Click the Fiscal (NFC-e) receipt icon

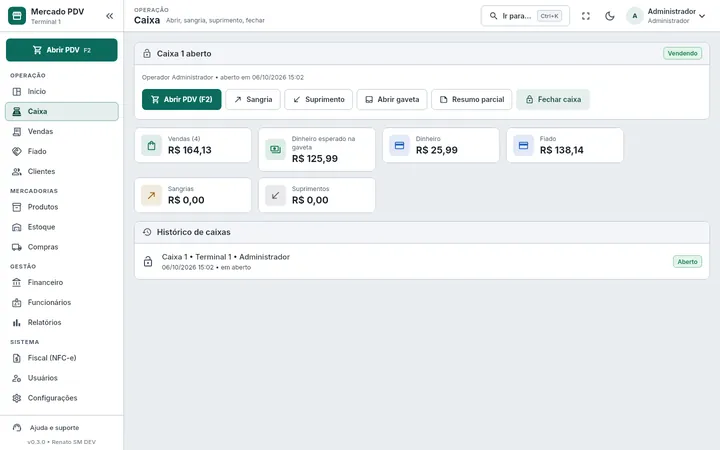[x=17, y=358]
